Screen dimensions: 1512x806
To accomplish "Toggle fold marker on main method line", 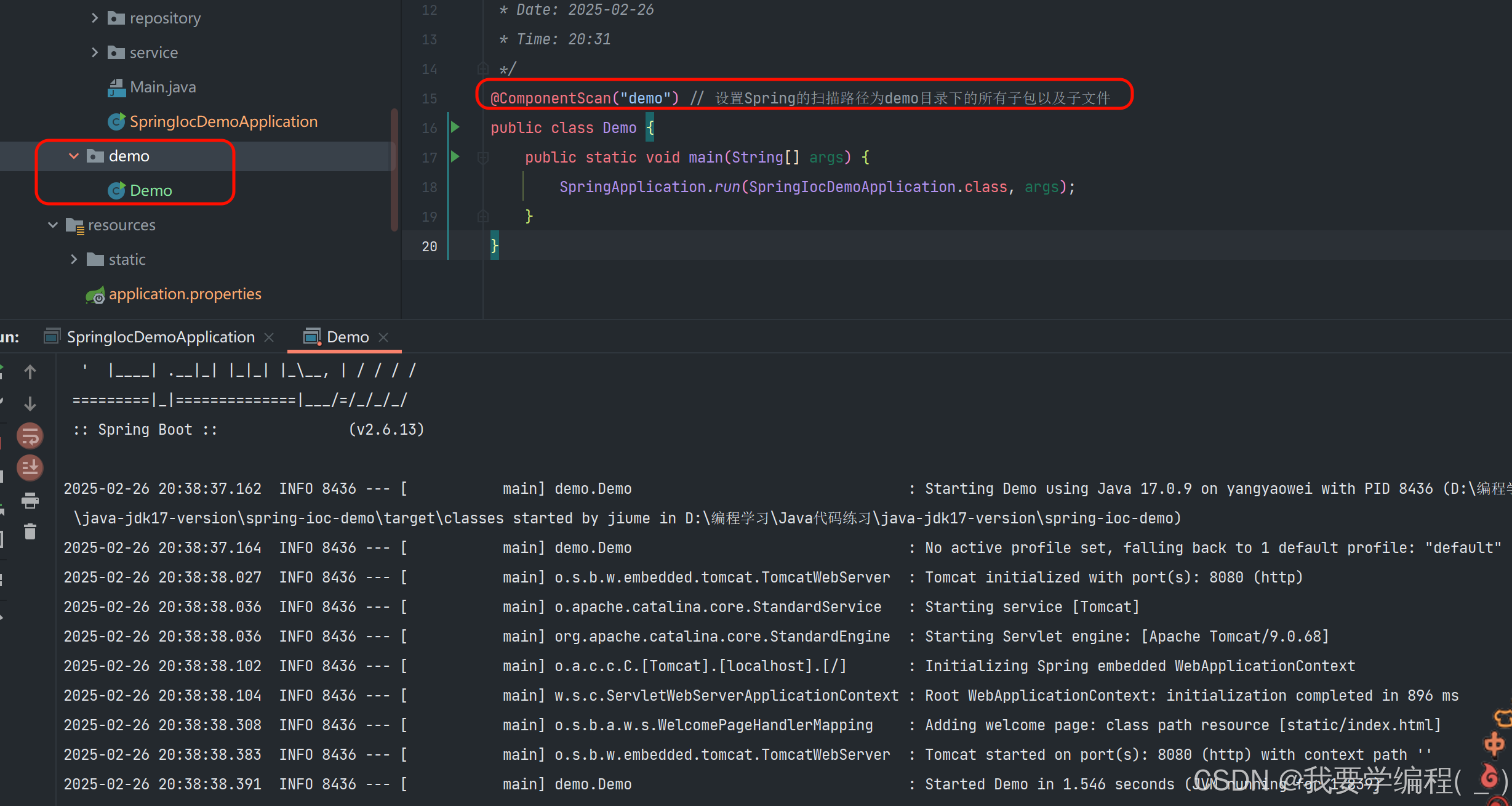I will click(x=483, y=158).
